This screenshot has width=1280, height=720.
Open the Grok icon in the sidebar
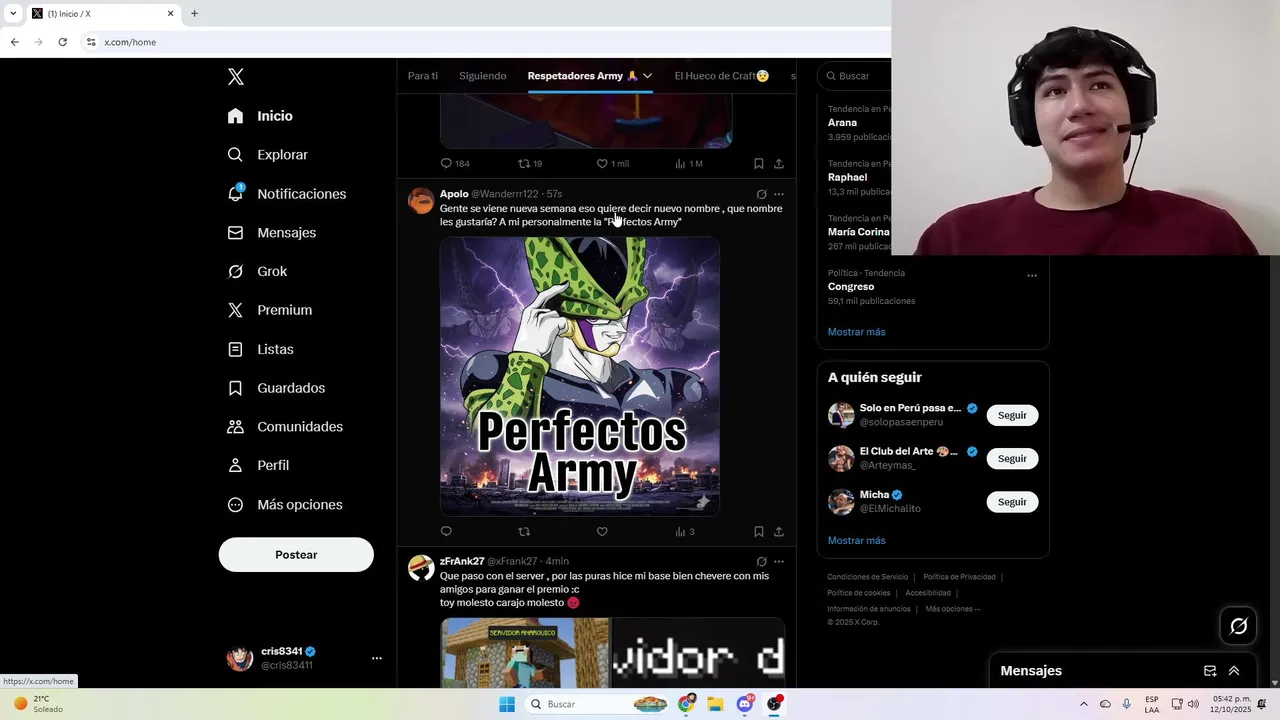pos(235,271)
